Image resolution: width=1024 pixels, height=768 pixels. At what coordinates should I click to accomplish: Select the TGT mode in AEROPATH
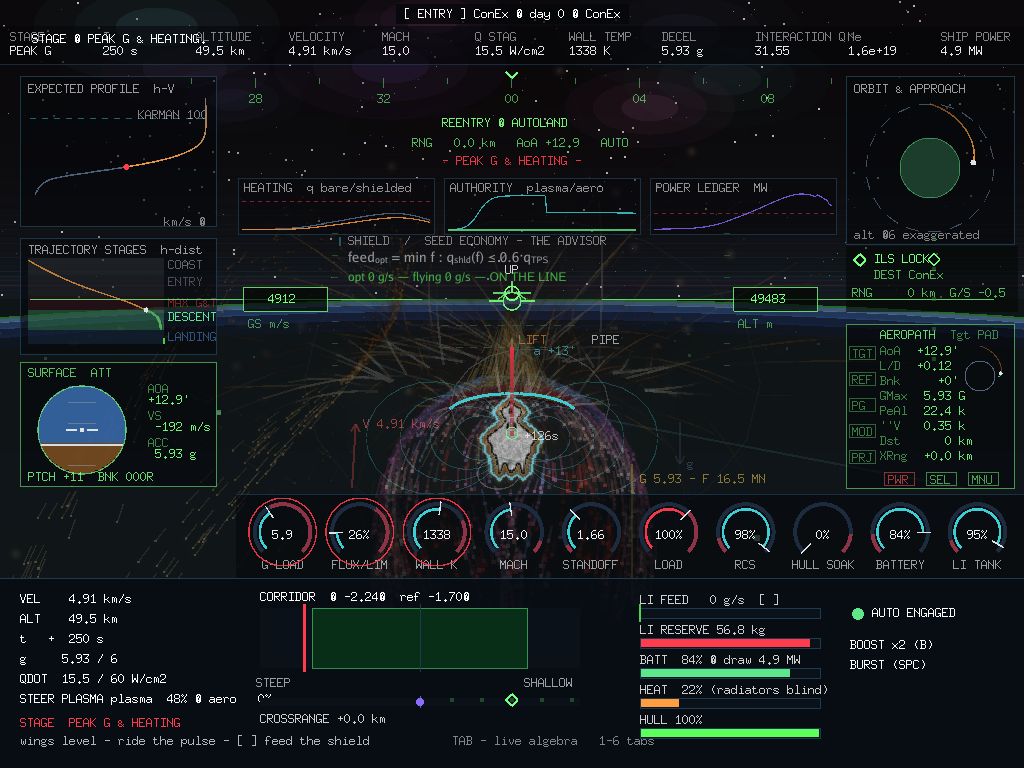coord(862,353)
